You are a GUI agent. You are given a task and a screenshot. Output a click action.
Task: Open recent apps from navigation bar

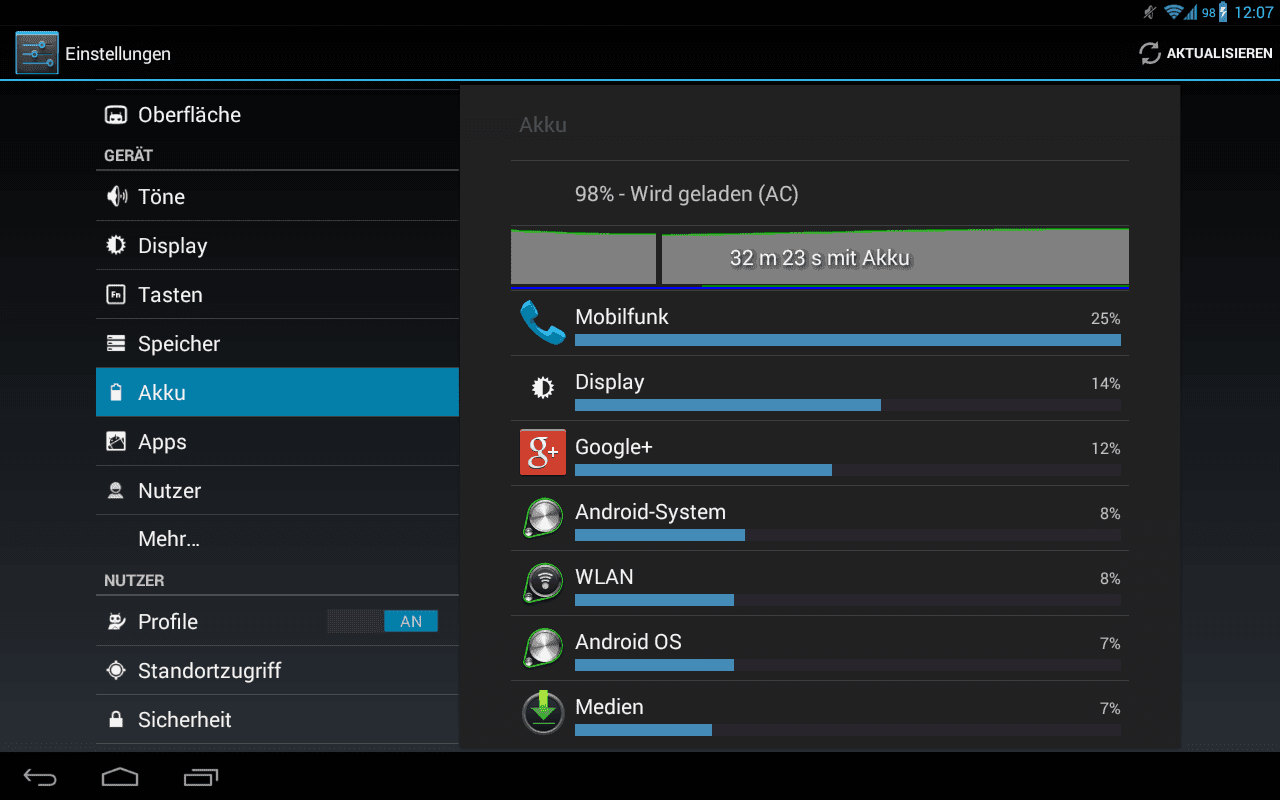pos(201,776)
